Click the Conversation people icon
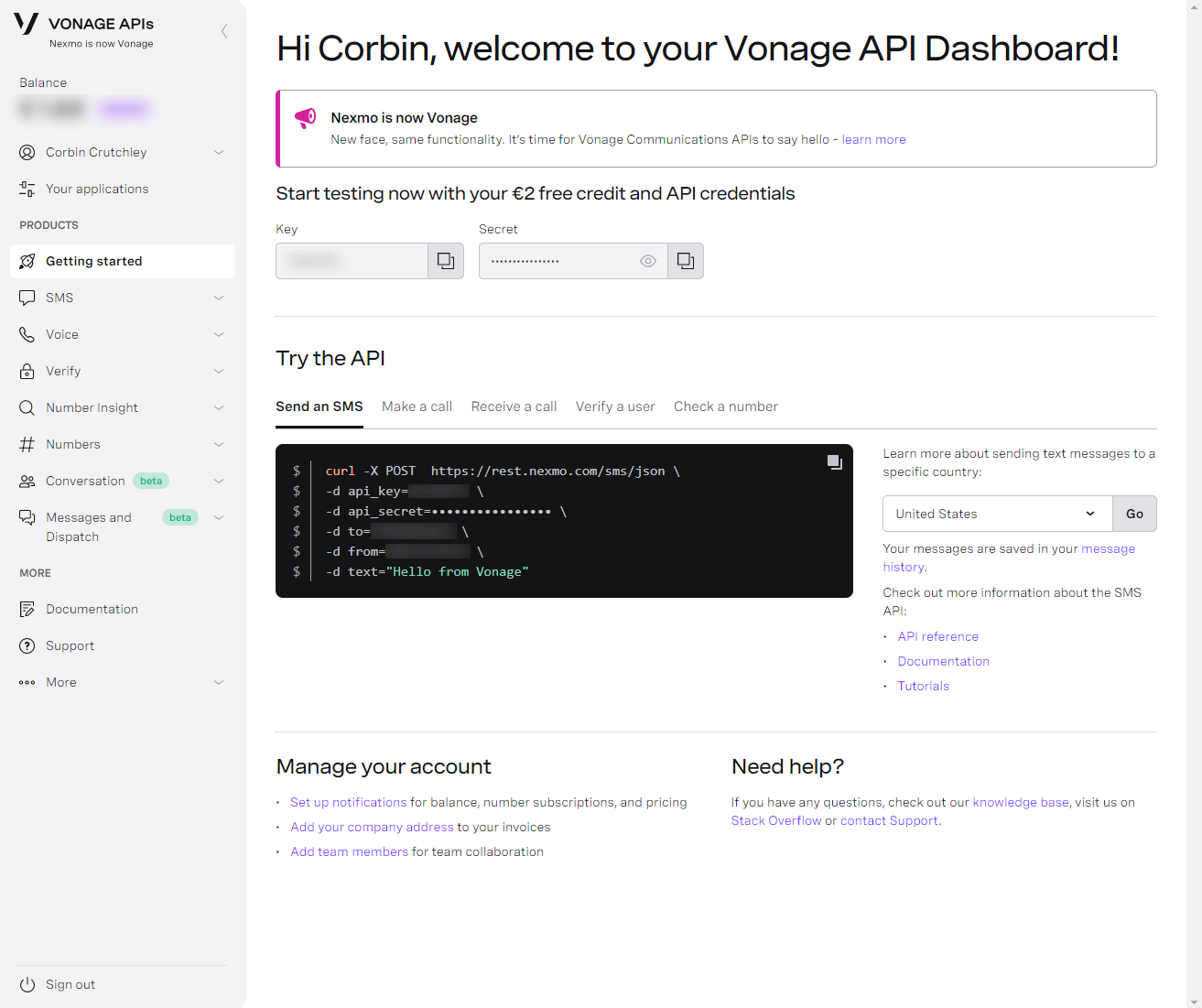Screen dimensions: 1202x1008 pyautogui.click(x=27, y=481)
